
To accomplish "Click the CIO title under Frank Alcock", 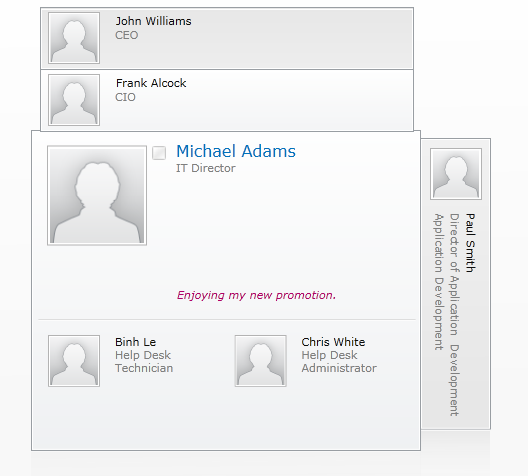I will click(x=125, y=97).
